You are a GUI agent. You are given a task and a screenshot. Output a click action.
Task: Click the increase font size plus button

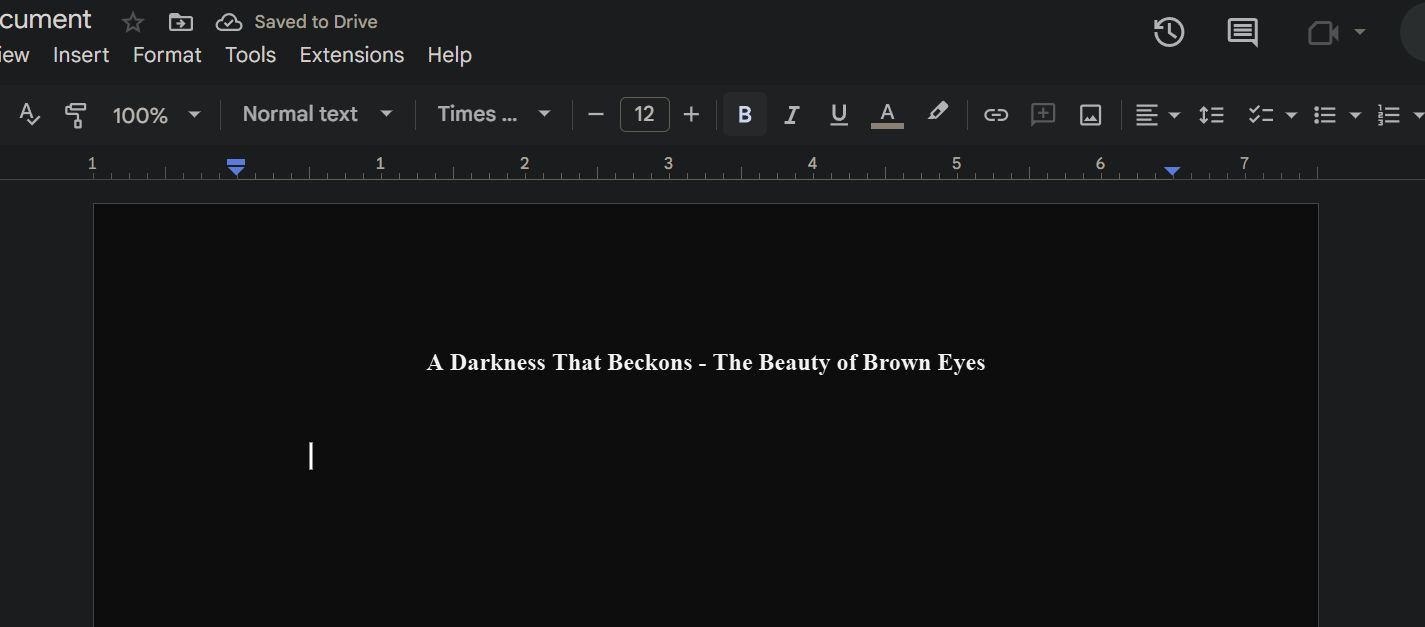(x=691, y=114)
